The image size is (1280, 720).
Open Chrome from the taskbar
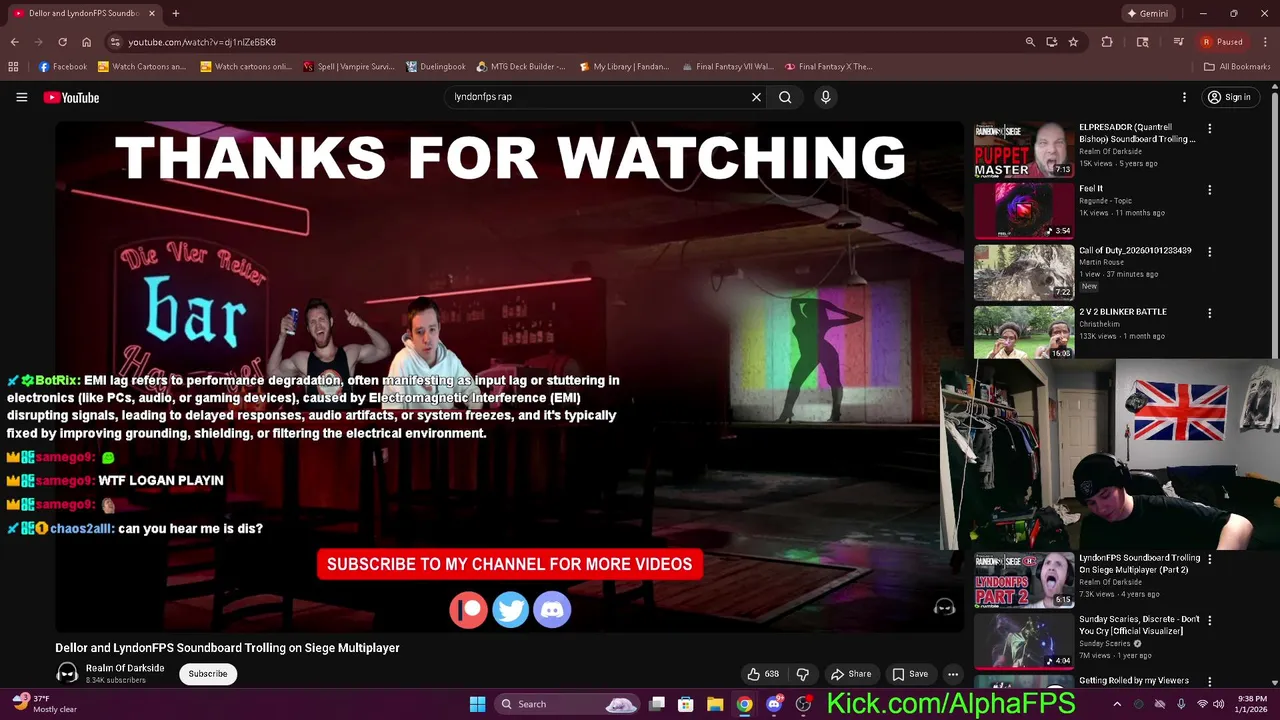[x=744, y=704]
